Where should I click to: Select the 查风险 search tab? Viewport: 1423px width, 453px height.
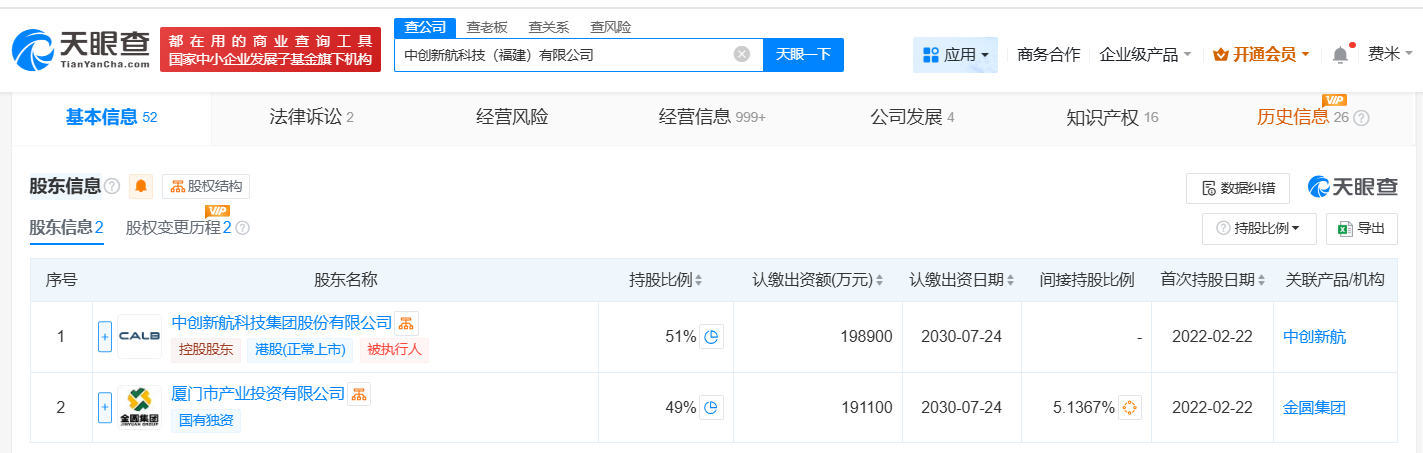[610, 27]
